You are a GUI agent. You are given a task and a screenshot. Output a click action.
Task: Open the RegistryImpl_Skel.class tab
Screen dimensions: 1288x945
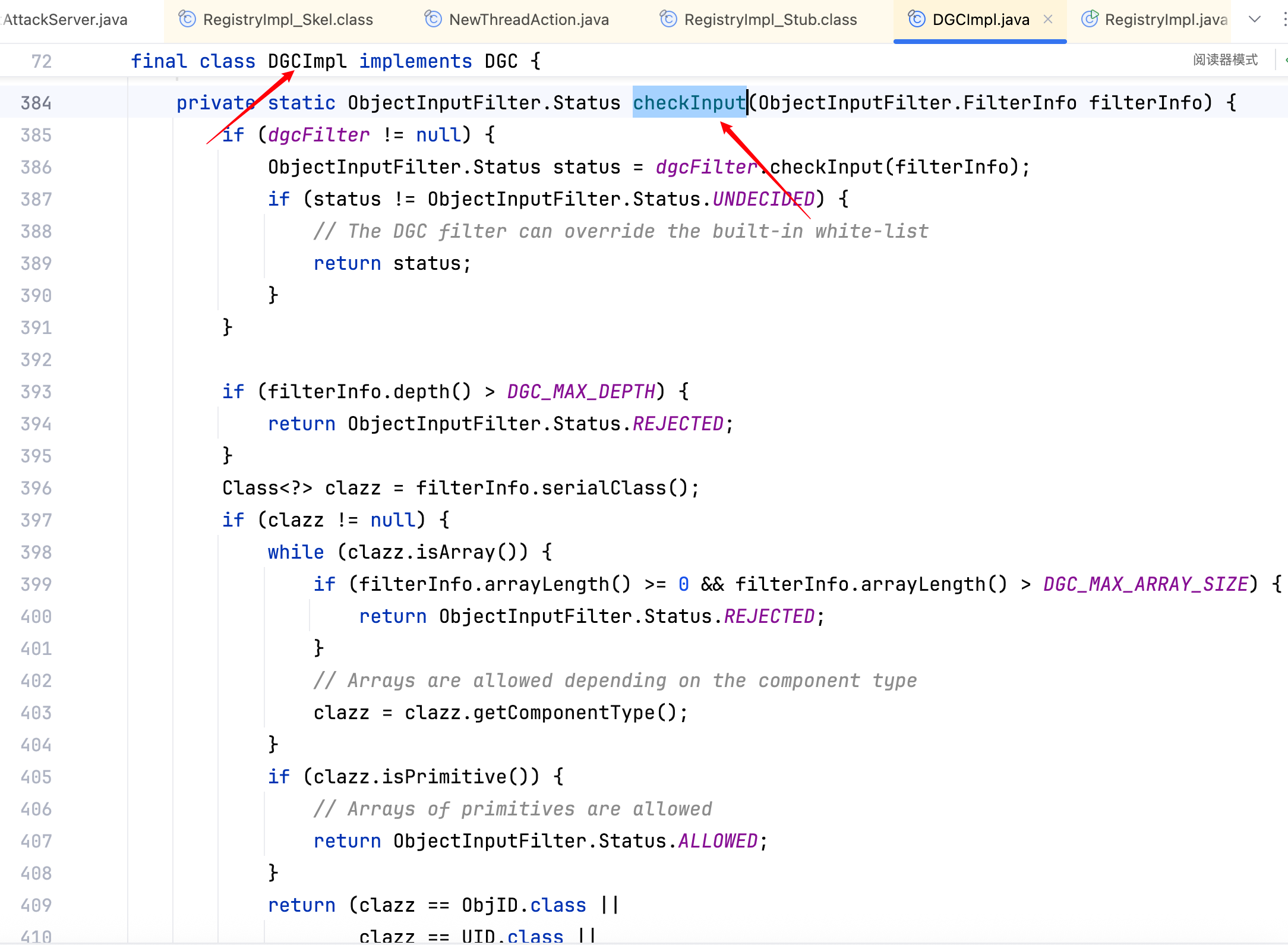[288, 20]
